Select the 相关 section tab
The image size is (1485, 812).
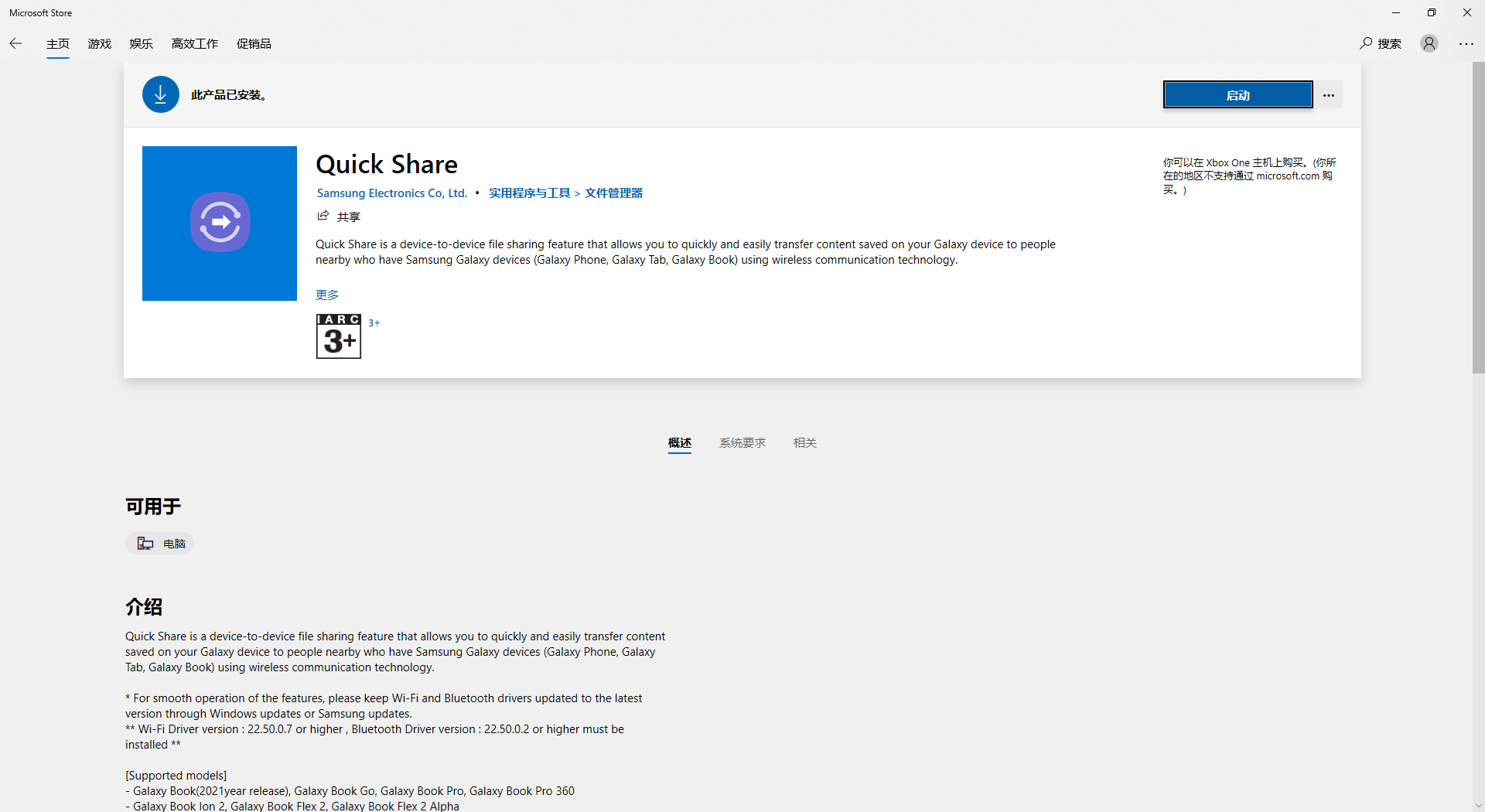[x=804, y=442]
